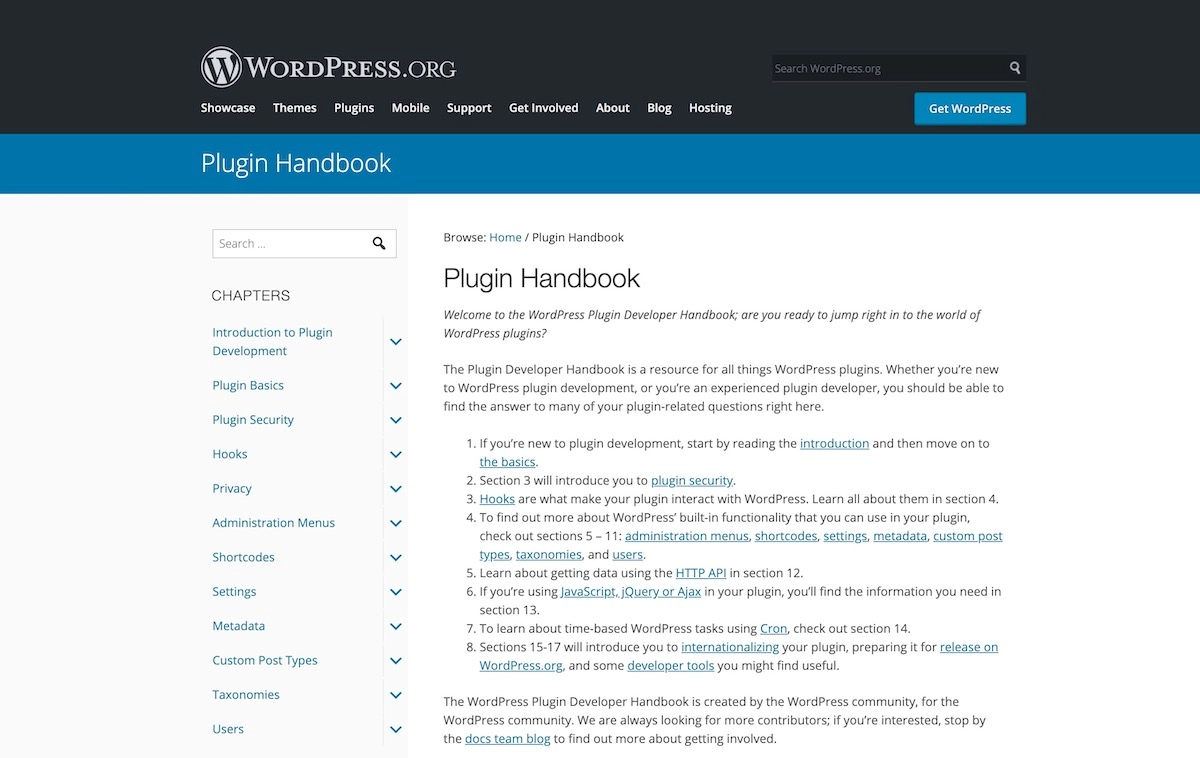Follow the taxonomies link in article
Image resolution: width=1200 pixels, height=758 pixels.
(x=549, y=555)
